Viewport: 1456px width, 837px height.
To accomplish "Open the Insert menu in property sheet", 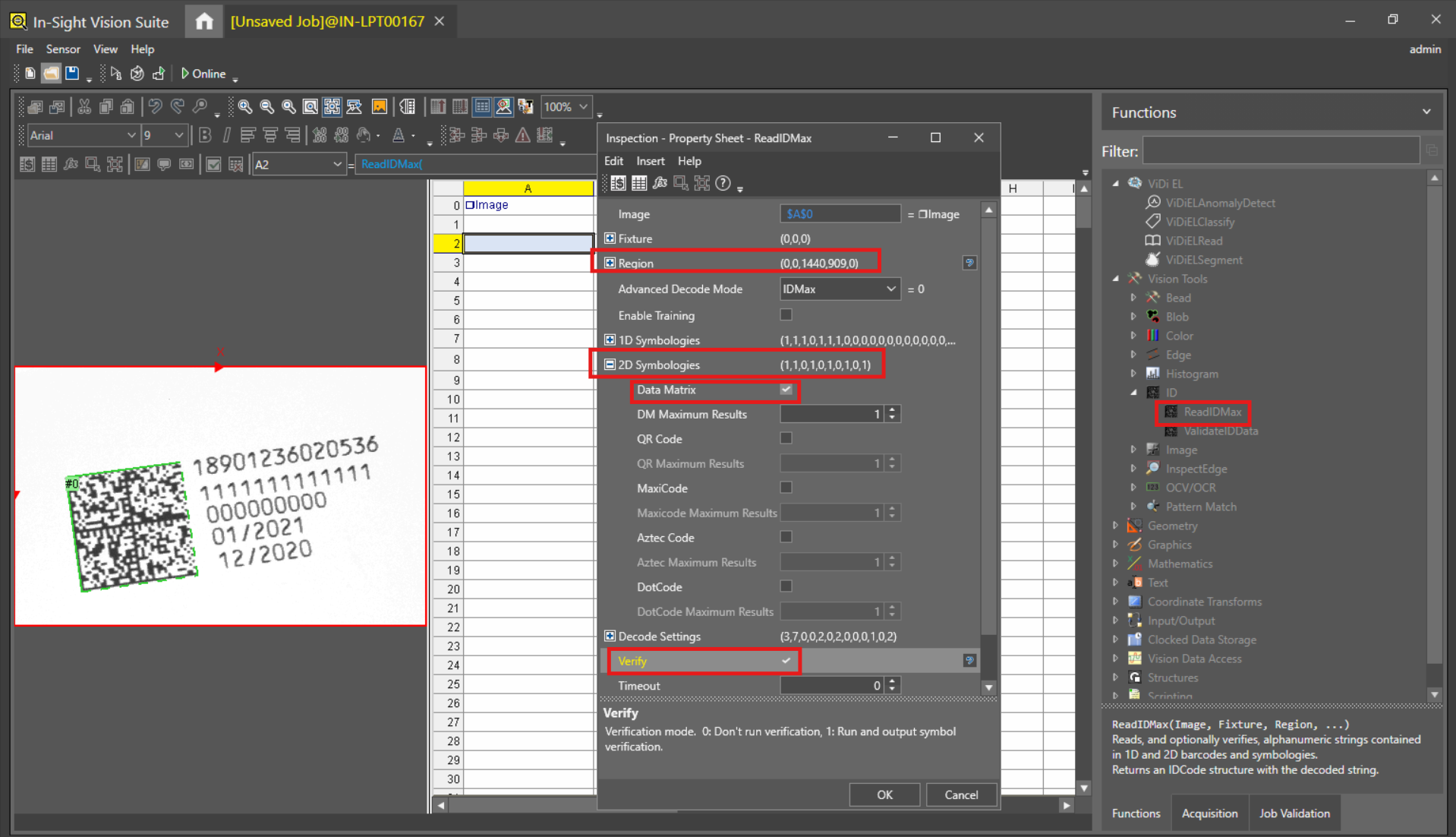I will [651, 161].
